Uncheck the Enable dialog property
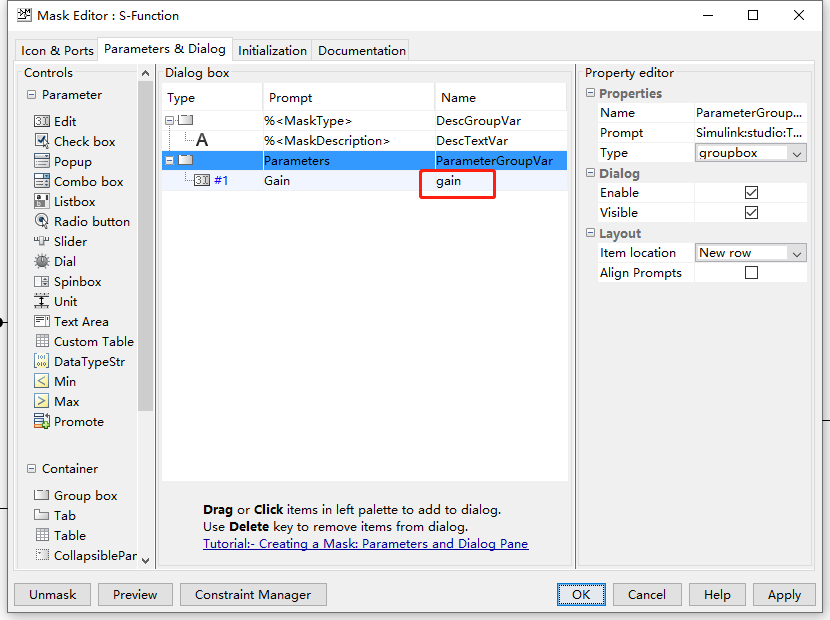Screen dimensions: 830x620 [x=750, y=192]
